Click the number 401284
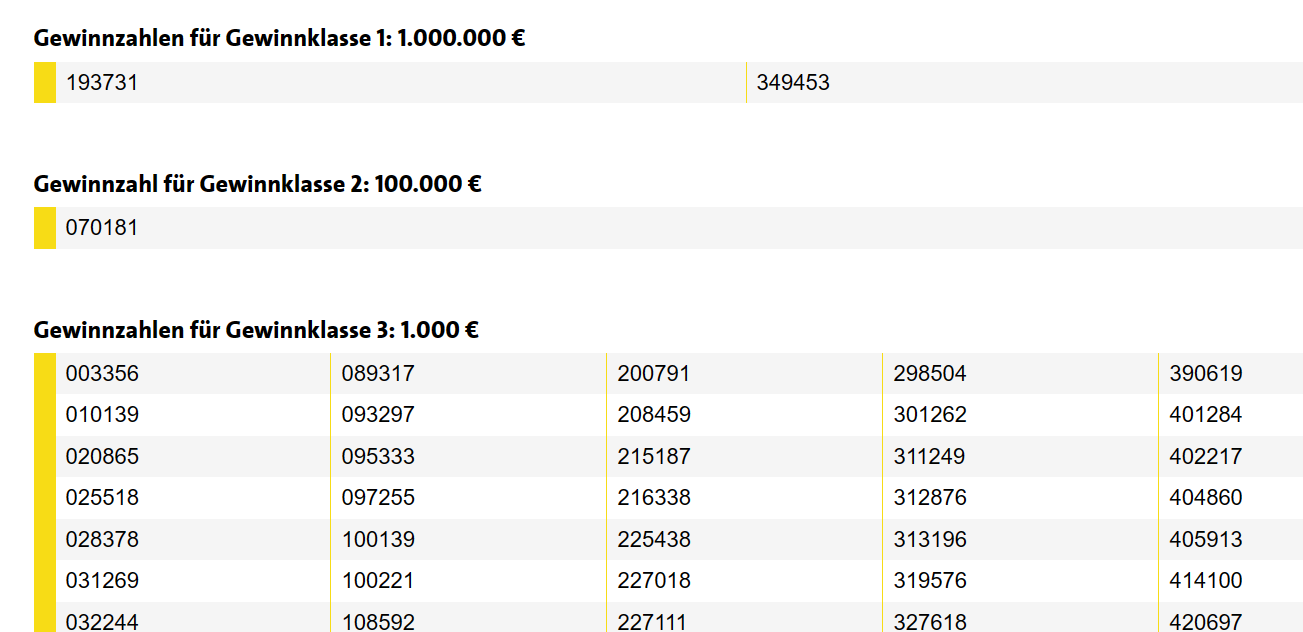1303x632 pixels. [x=1206, y=415]
